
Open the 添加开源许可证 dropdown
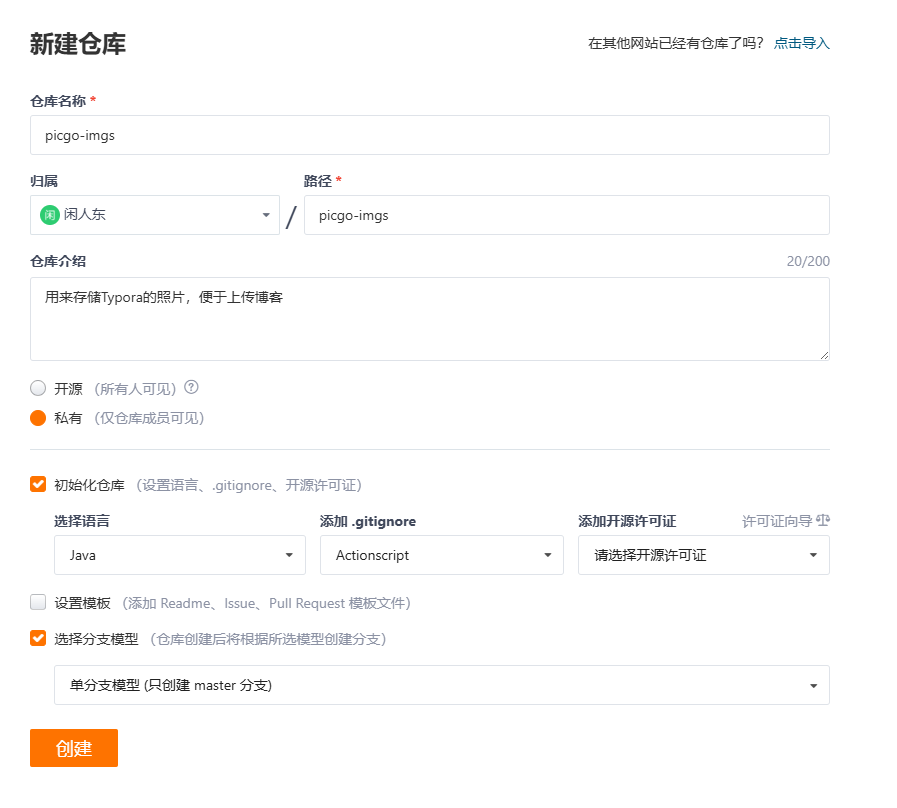pyautogui.click(x=703, y=555)
